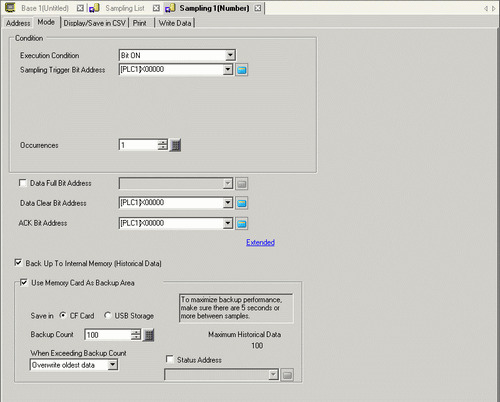Open address picker for ACK Bit Address

(242, 223)
